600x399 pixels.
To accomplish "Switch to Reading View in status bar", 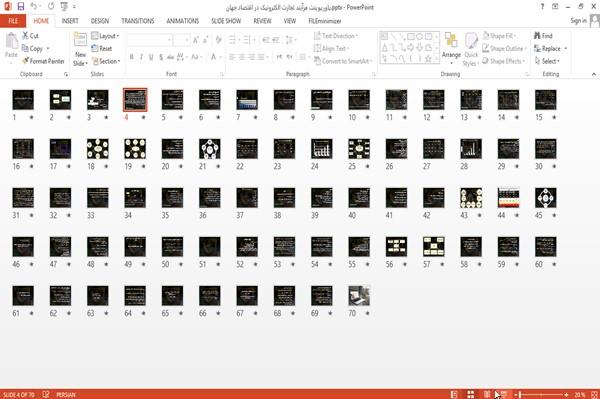I will (x=487, y=394).
